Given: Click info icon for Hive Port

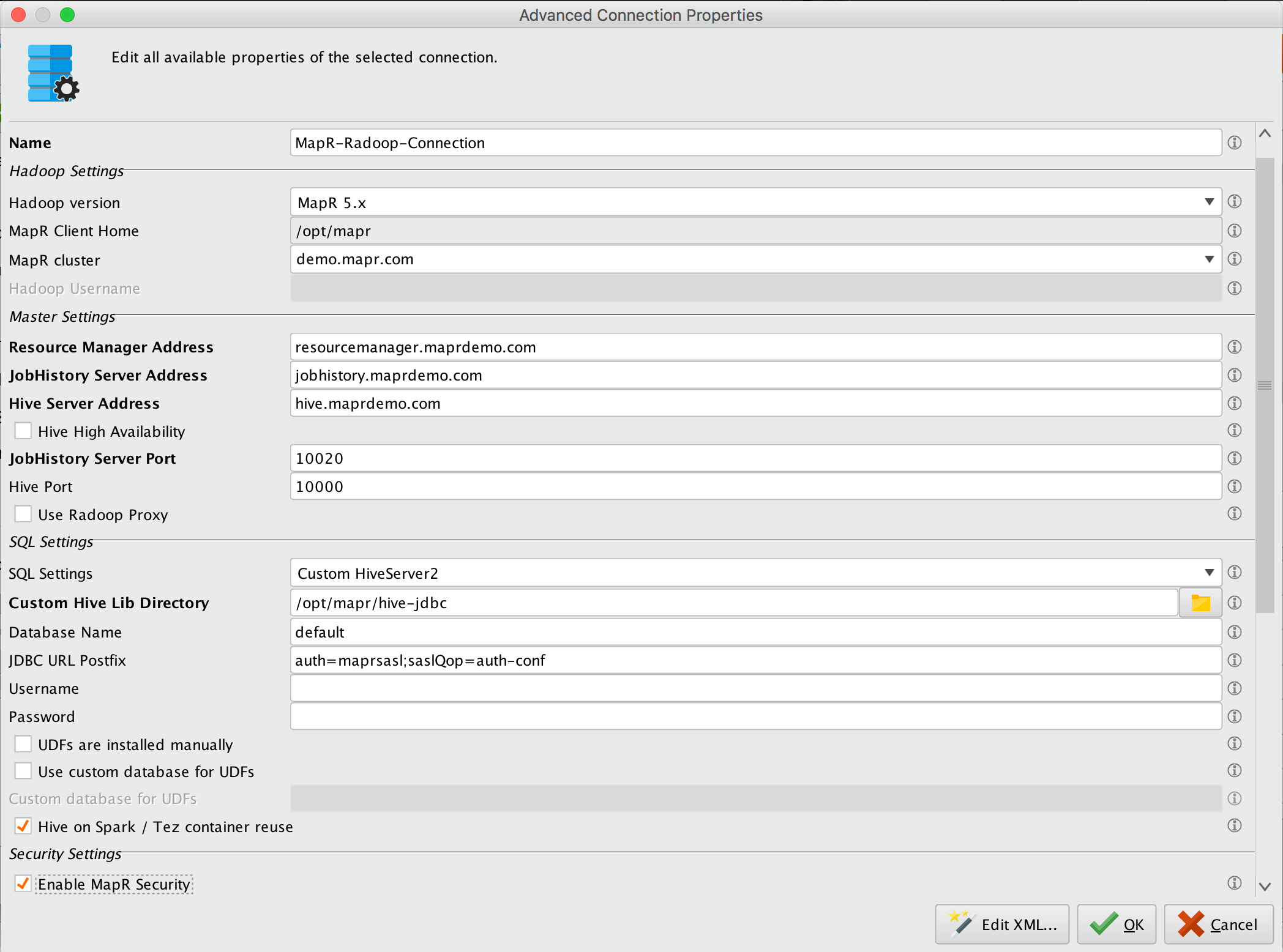Looking at the screenshot, I should click(x=1235, y=486).
